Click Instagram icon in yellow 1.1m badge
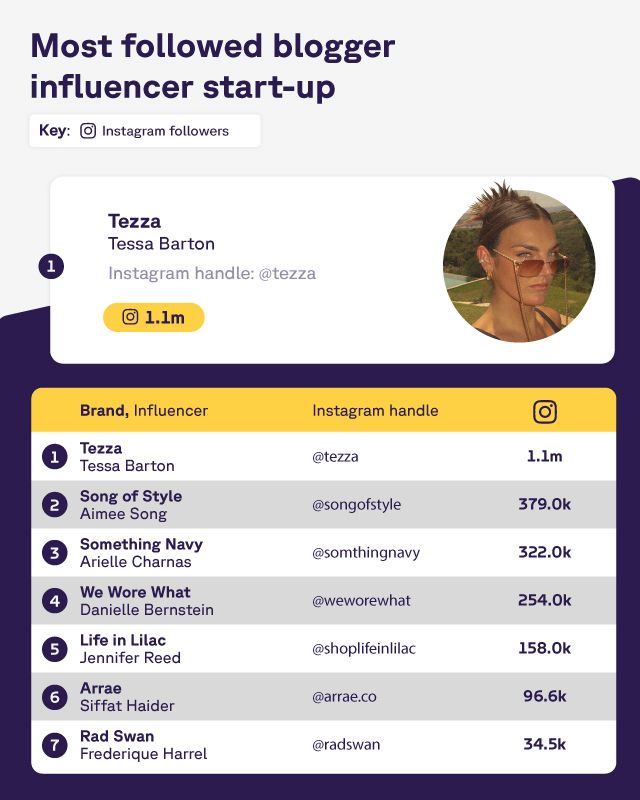 pos(130,317)
